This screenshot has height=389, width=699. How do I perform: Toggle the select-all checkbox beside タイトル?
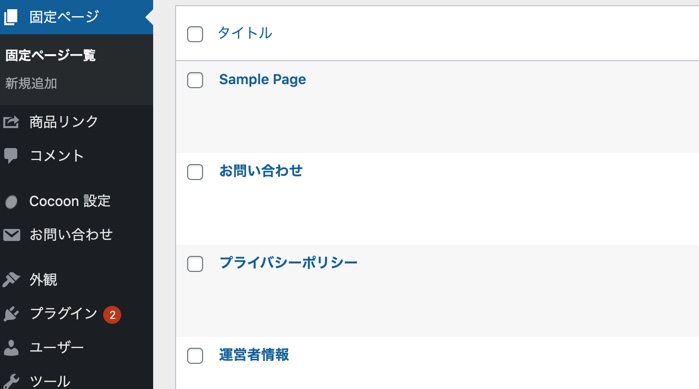coord(195,34)
